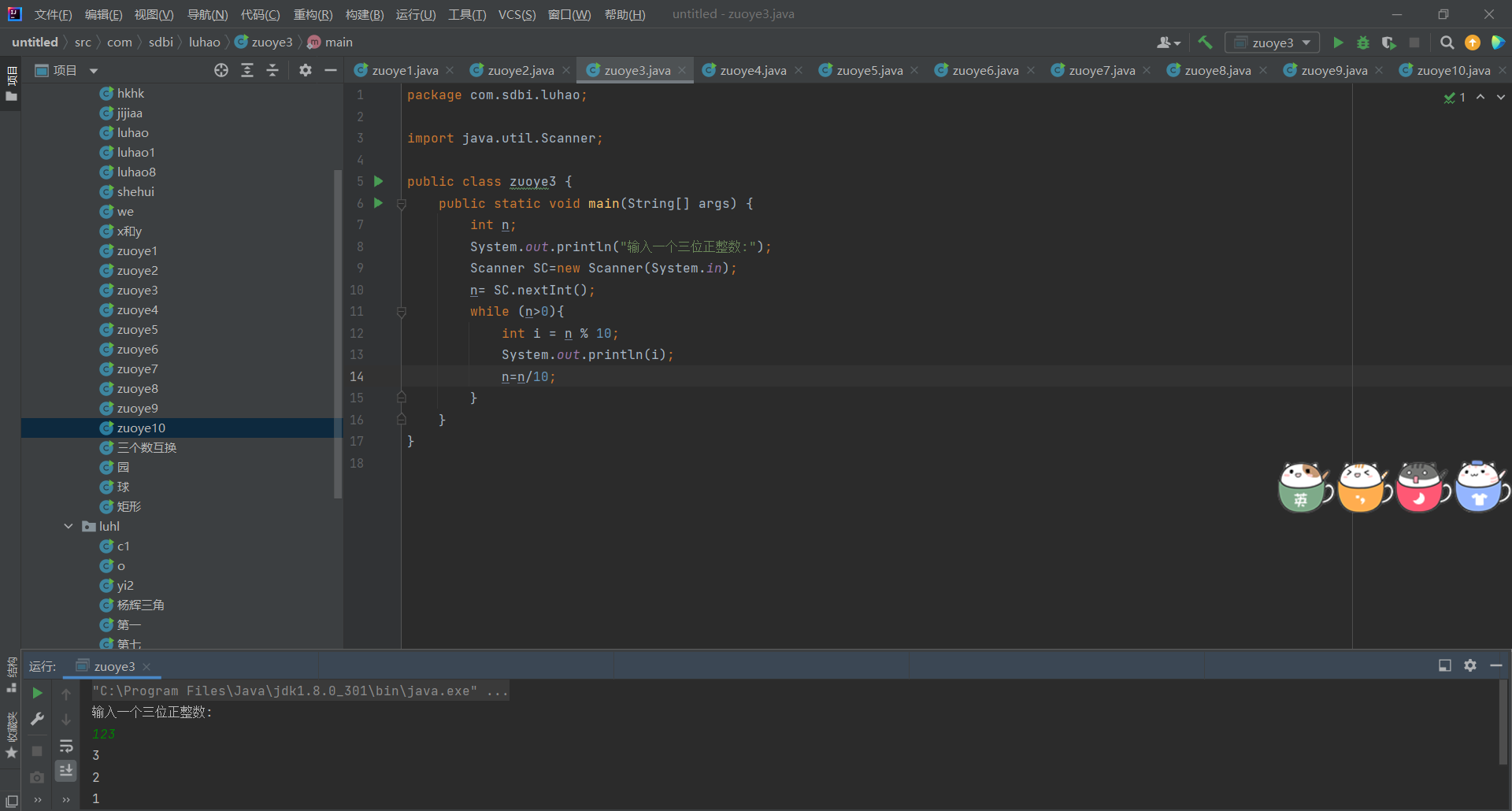
Task: Start debugging with the bug icon
Action: pyautogui.click(x=1363, y=43)
